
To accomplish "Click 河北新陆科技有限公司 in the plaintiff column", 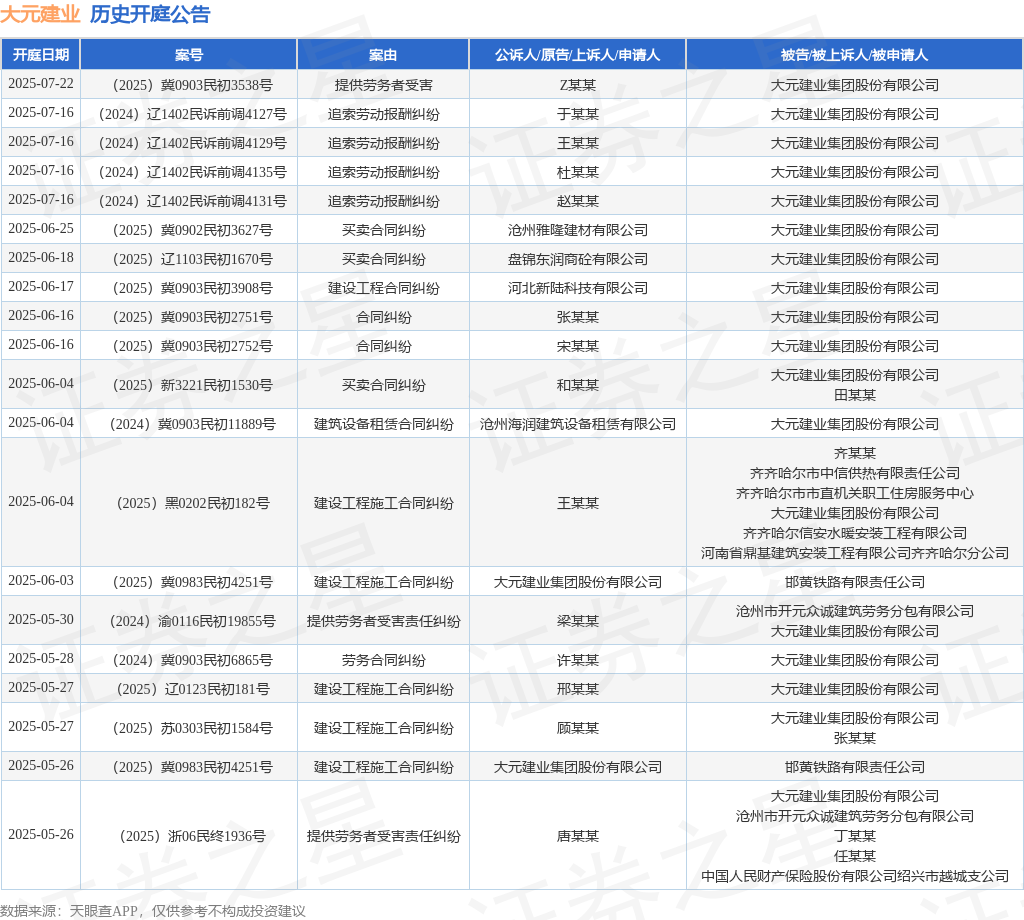I will (x=577, y=288).
